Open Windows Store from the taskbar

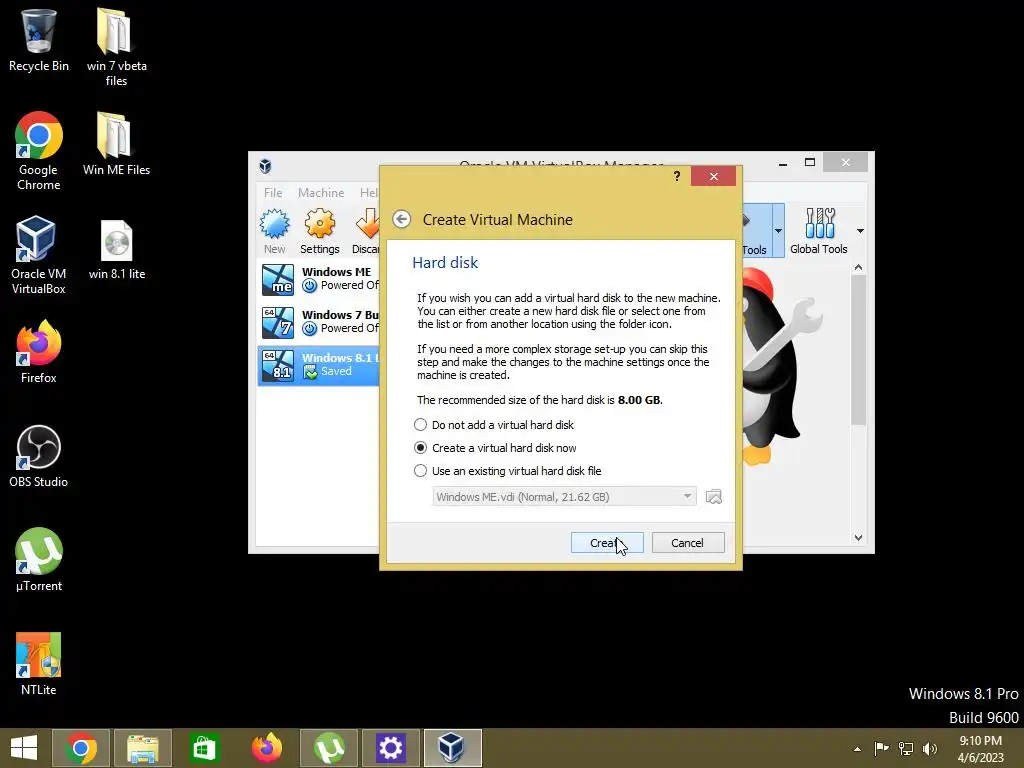(x=204, y=748)
